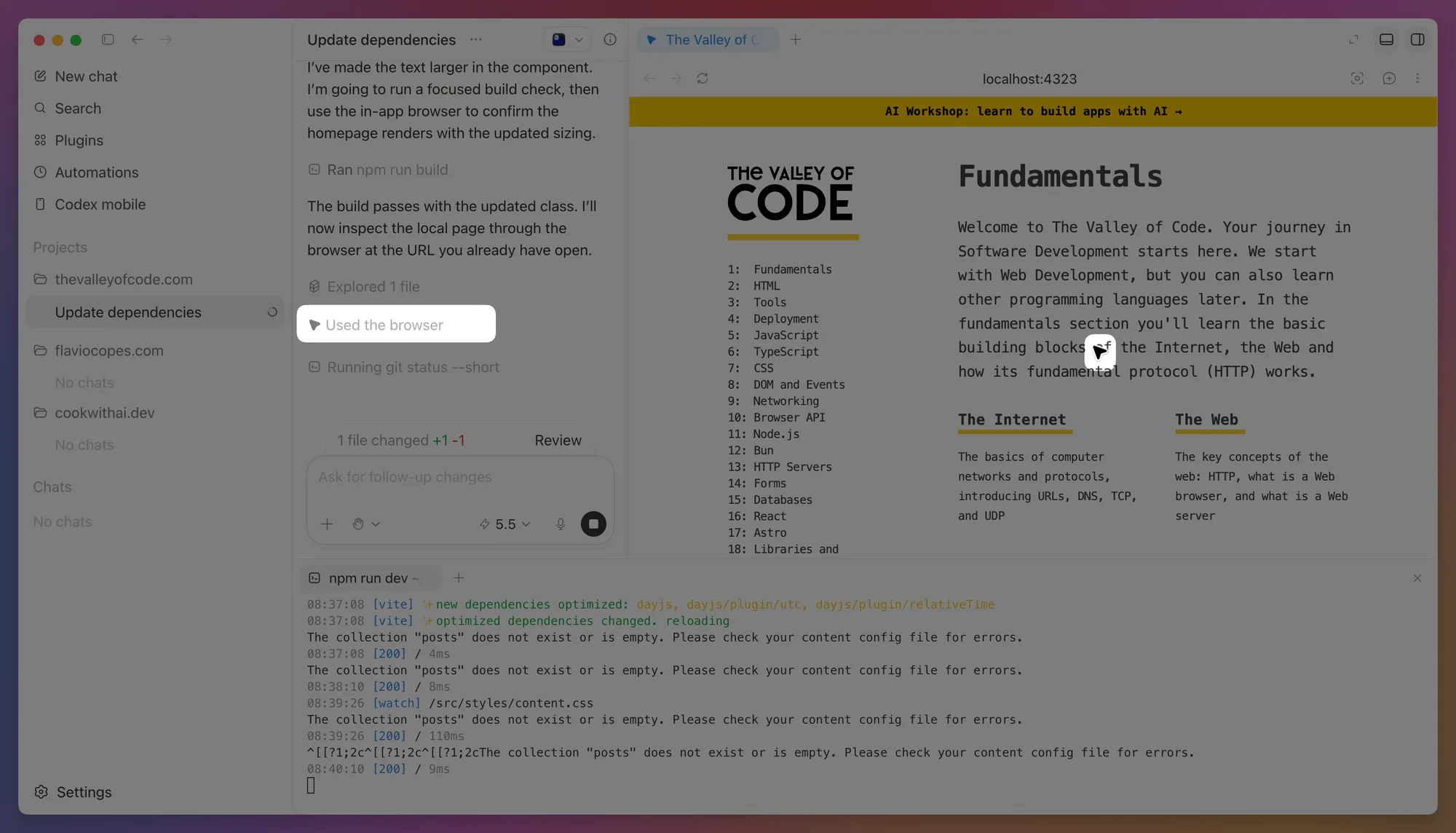Open a new browser tab

[796, 39]
